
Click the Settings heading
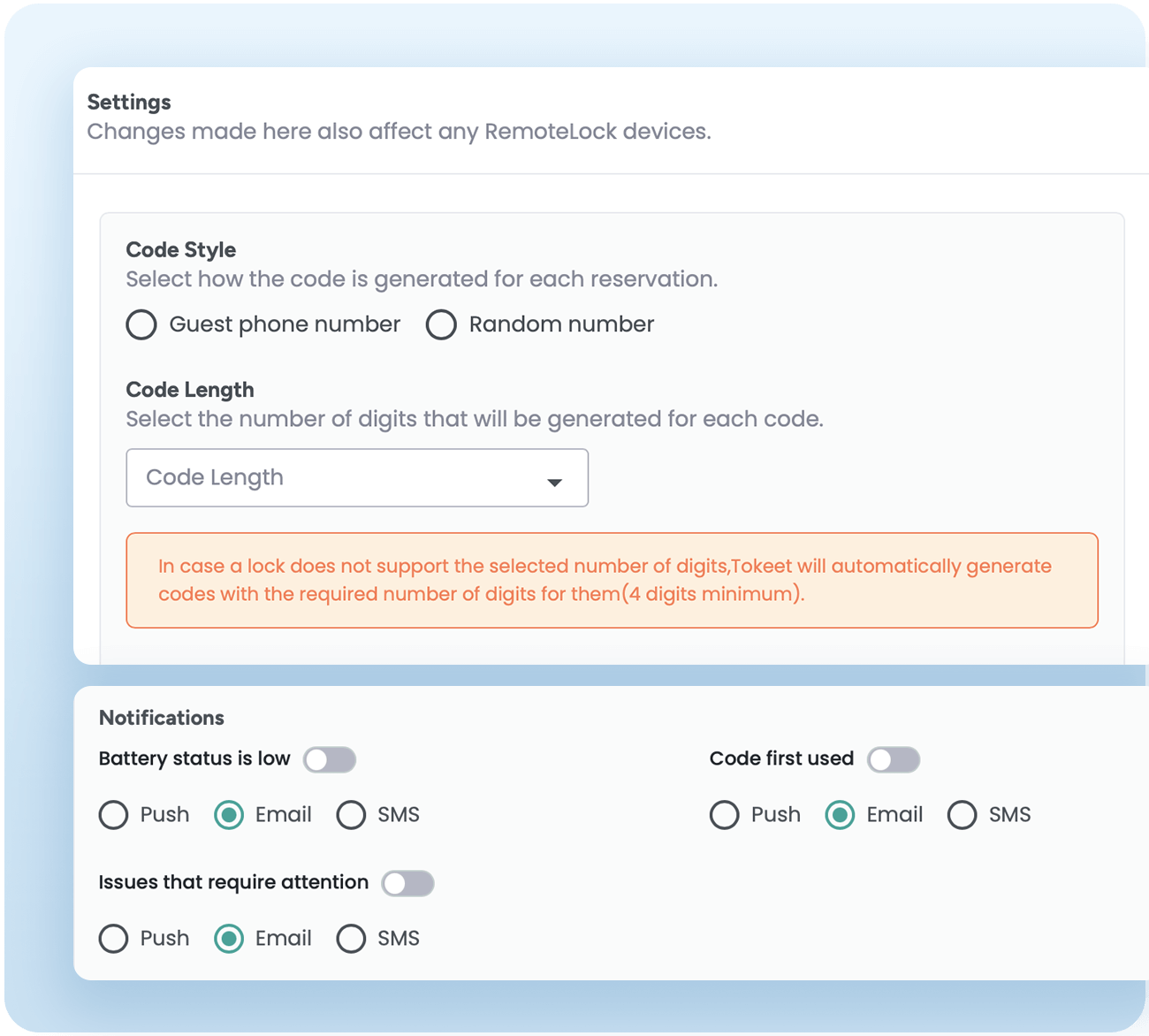point(129,102)
